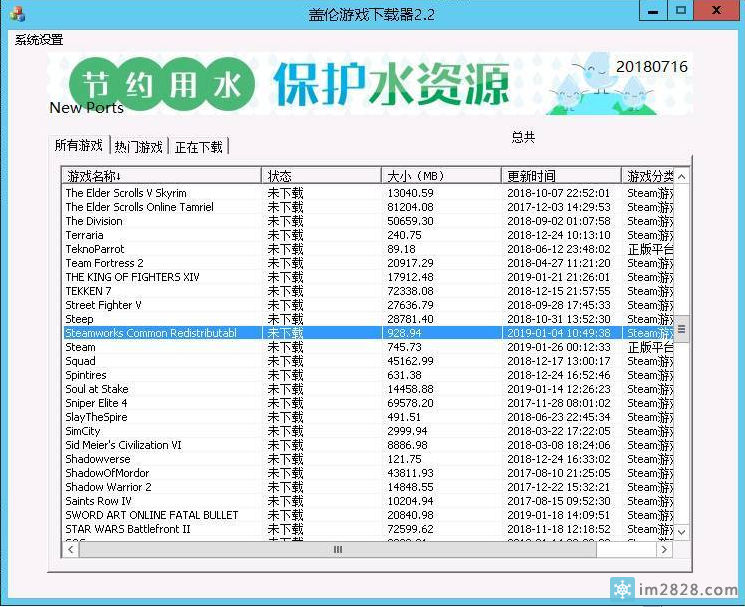Sort by 游戏分类 column header
745x607 pixels.
(648, 176)
